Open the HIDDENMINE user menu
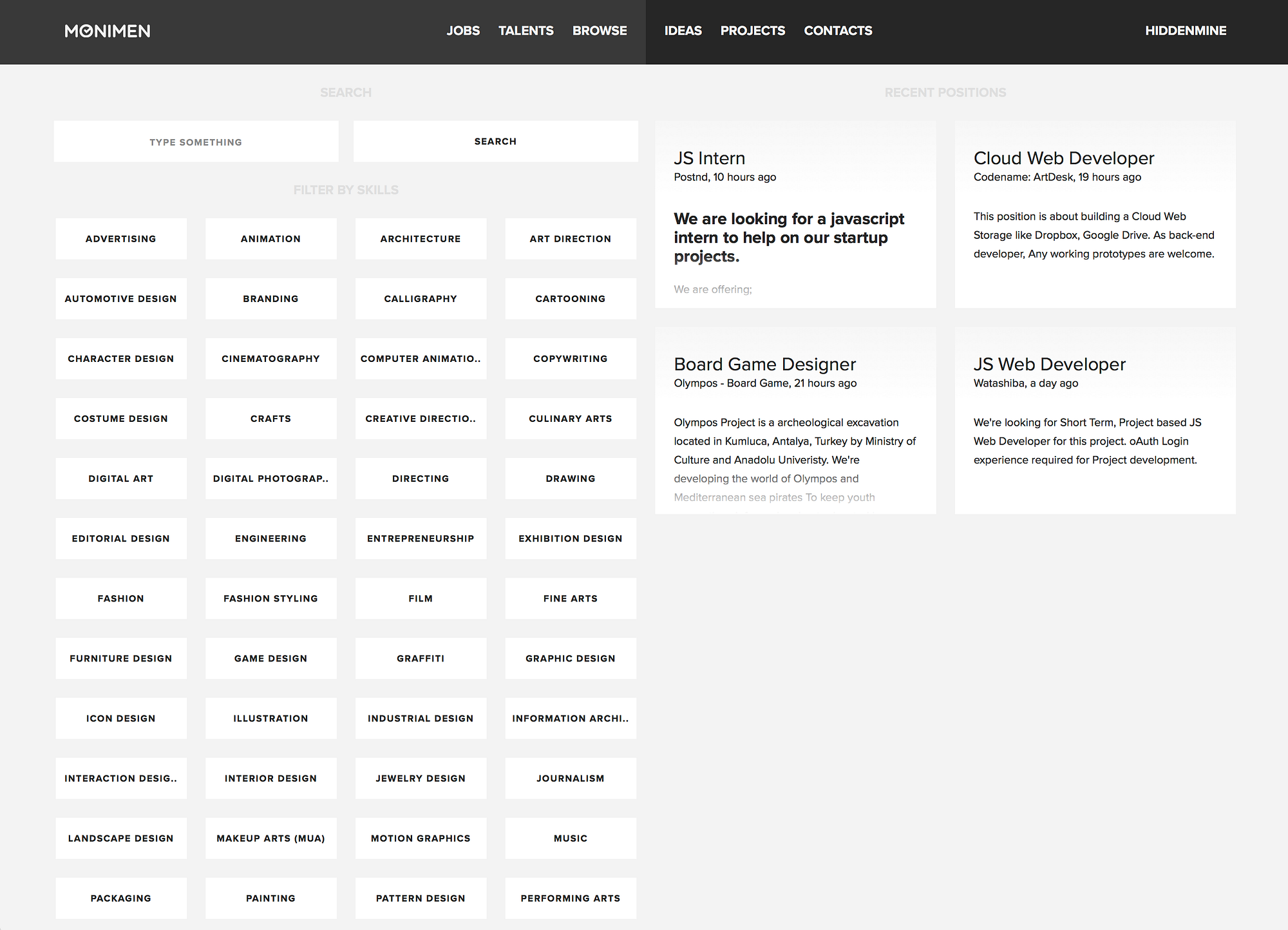The image size is (1288, 930). pos(1185,31)
